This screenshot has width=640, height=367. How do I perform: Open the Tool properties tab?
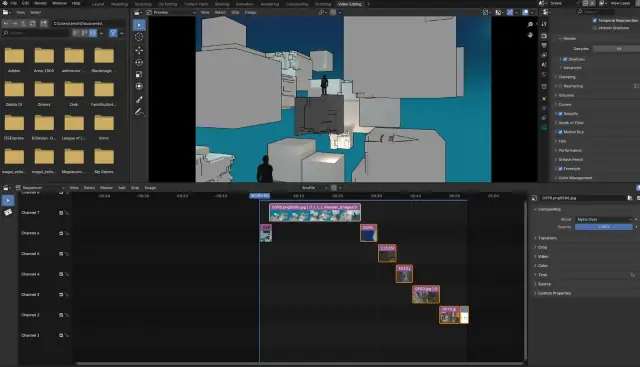pyautogui.click(x=544, y=24)
